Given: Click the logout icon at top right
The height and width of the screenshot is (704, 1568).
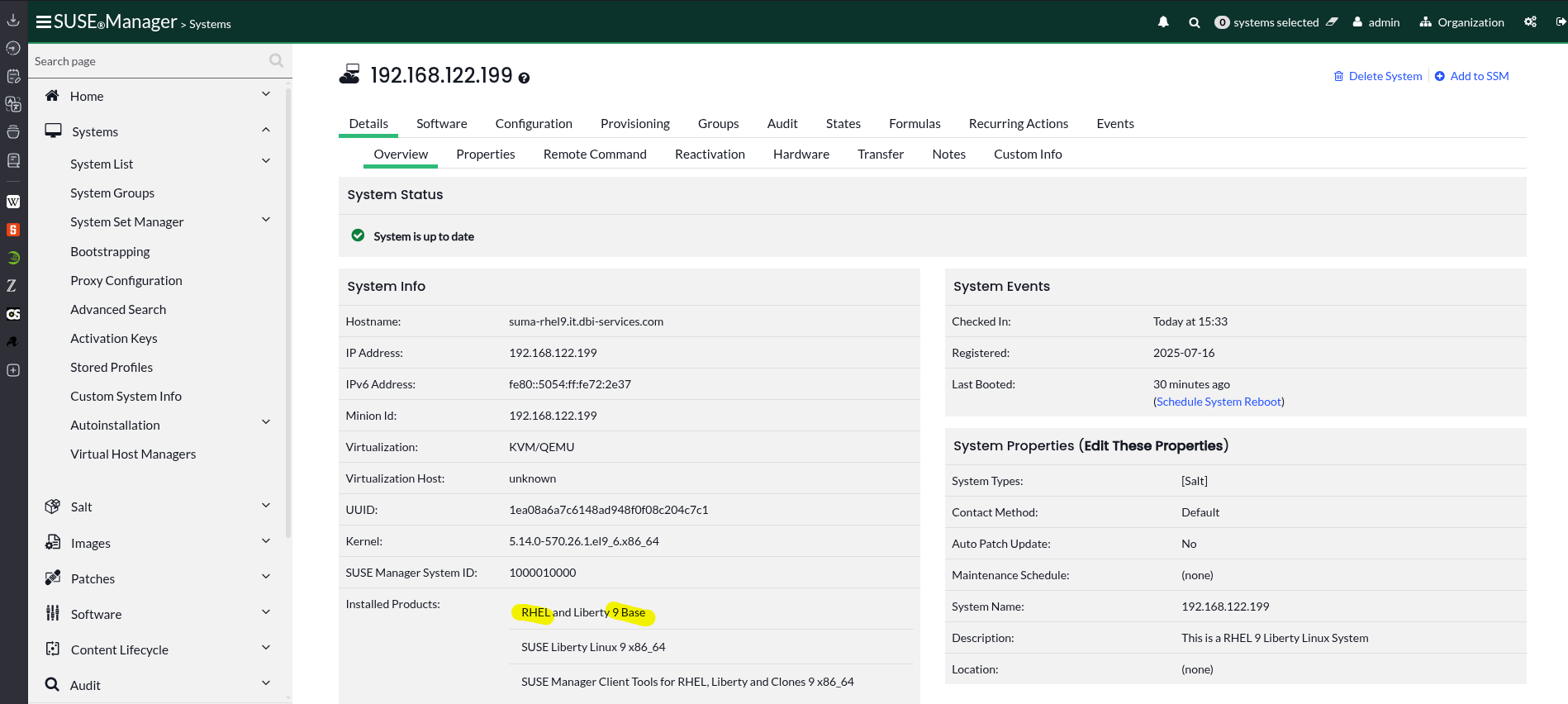Looking at the screenshot, I should tap(1560, 22).
